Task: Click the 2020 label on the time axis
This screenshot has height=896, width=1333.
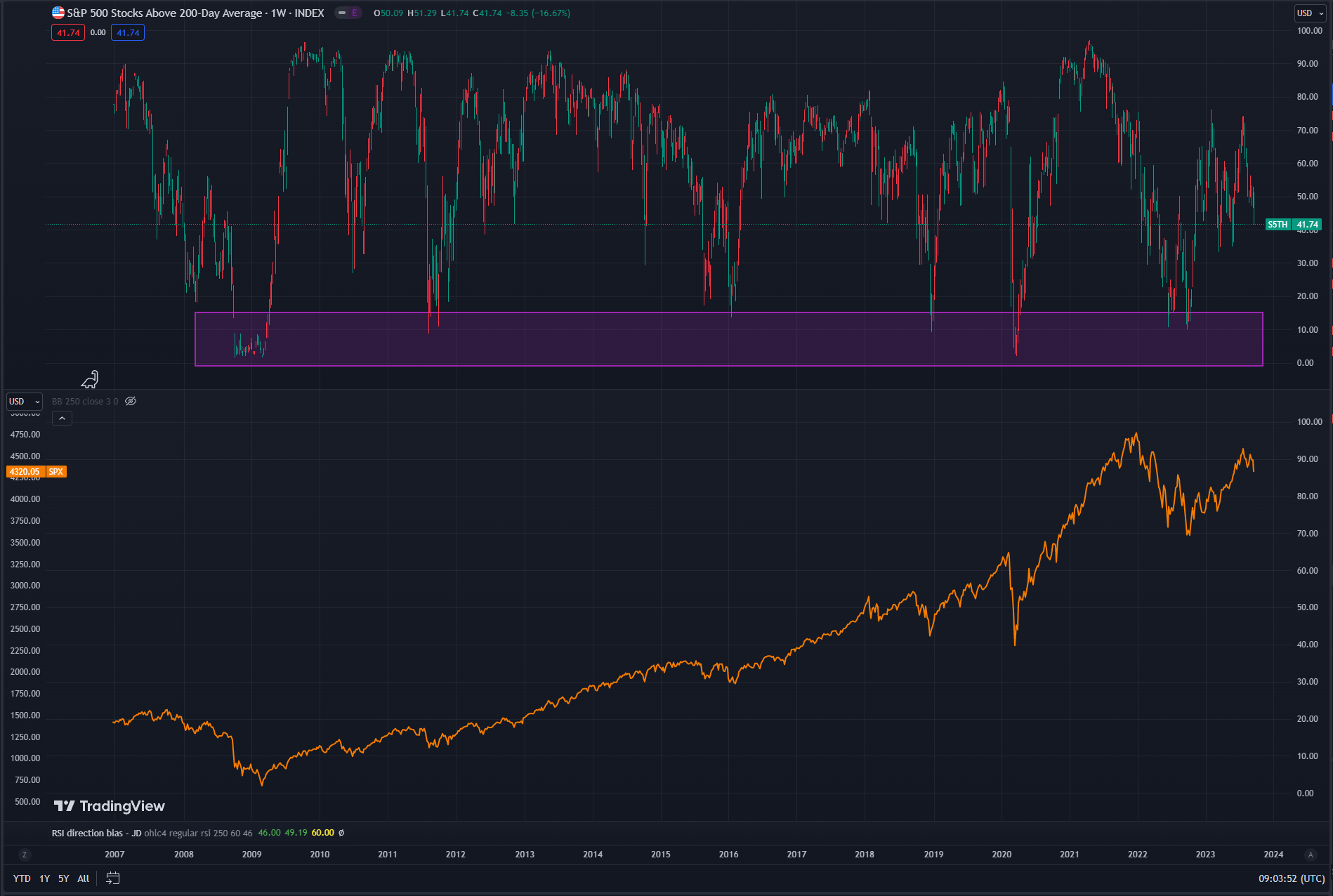Action: [1002, 855]
